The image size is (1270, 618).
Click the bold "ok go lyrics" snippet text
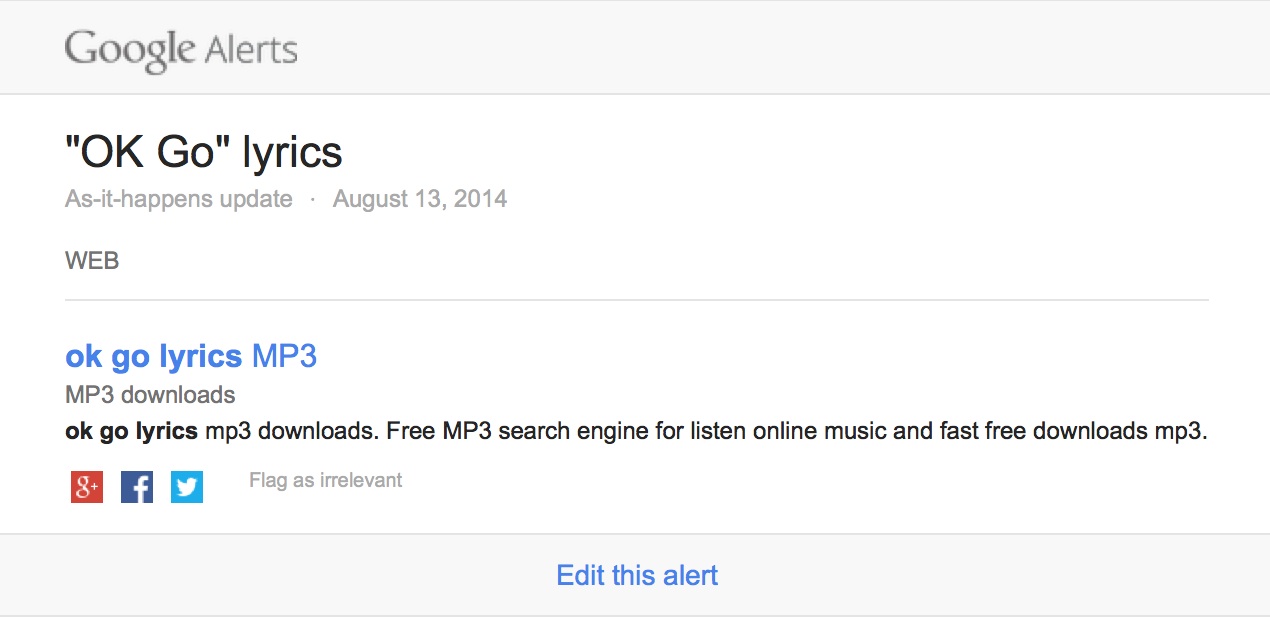[x=131, y=432]
